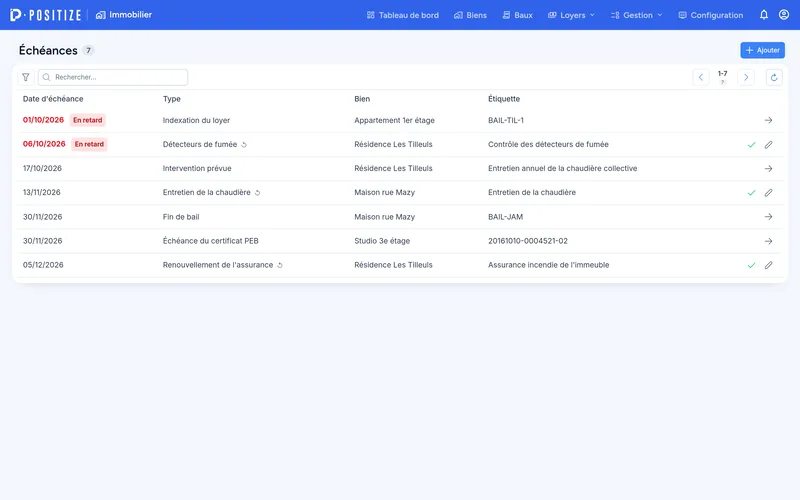
Task: Go to previous page of results
Action: [x=701, y=77]
